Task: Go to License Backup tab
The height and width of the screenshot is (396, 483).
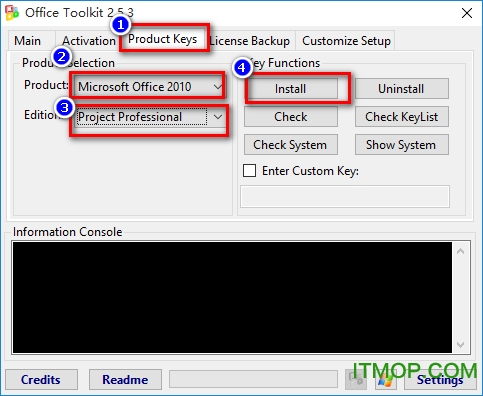Action: click(x=250, y=41)
